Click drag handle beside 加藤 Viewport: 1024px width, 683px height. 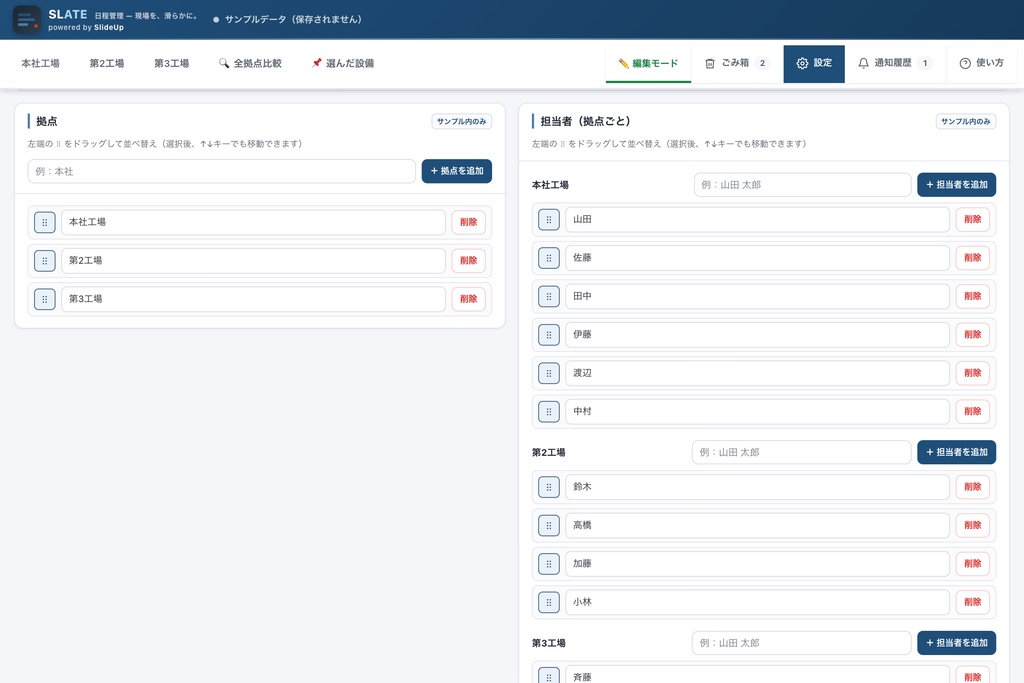click(x=549, y=564)
